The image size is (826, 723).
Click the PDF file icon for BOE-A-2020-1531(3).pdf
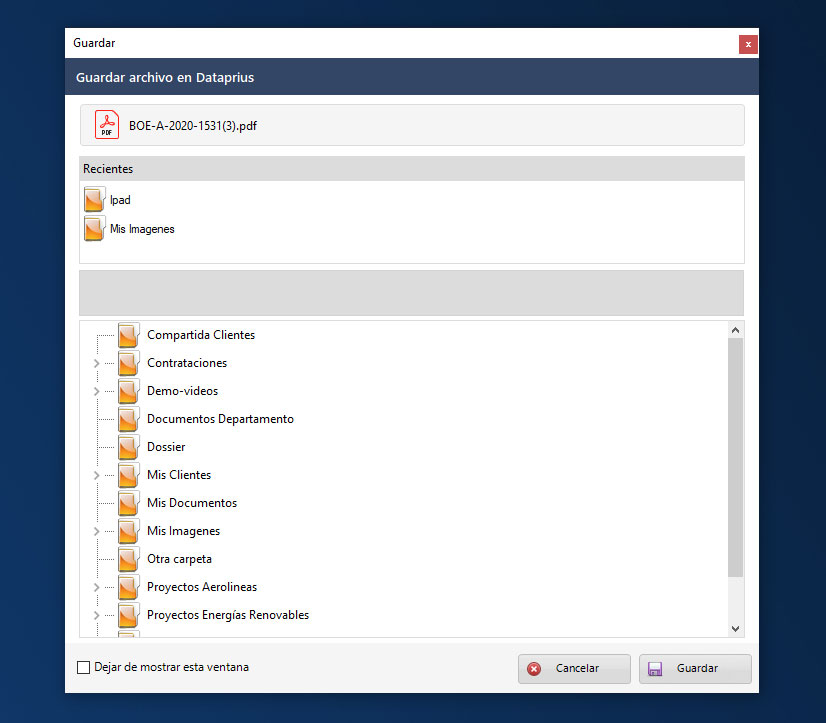tap(107, 125)
